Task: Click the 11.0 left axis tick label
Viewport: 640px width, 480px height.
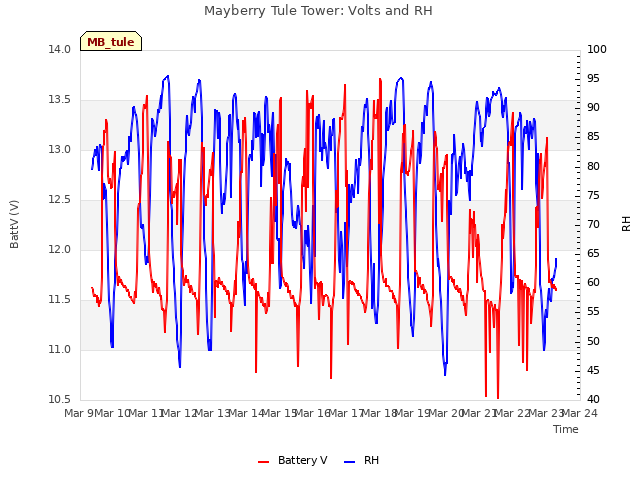Action: [x=60, y=349]
